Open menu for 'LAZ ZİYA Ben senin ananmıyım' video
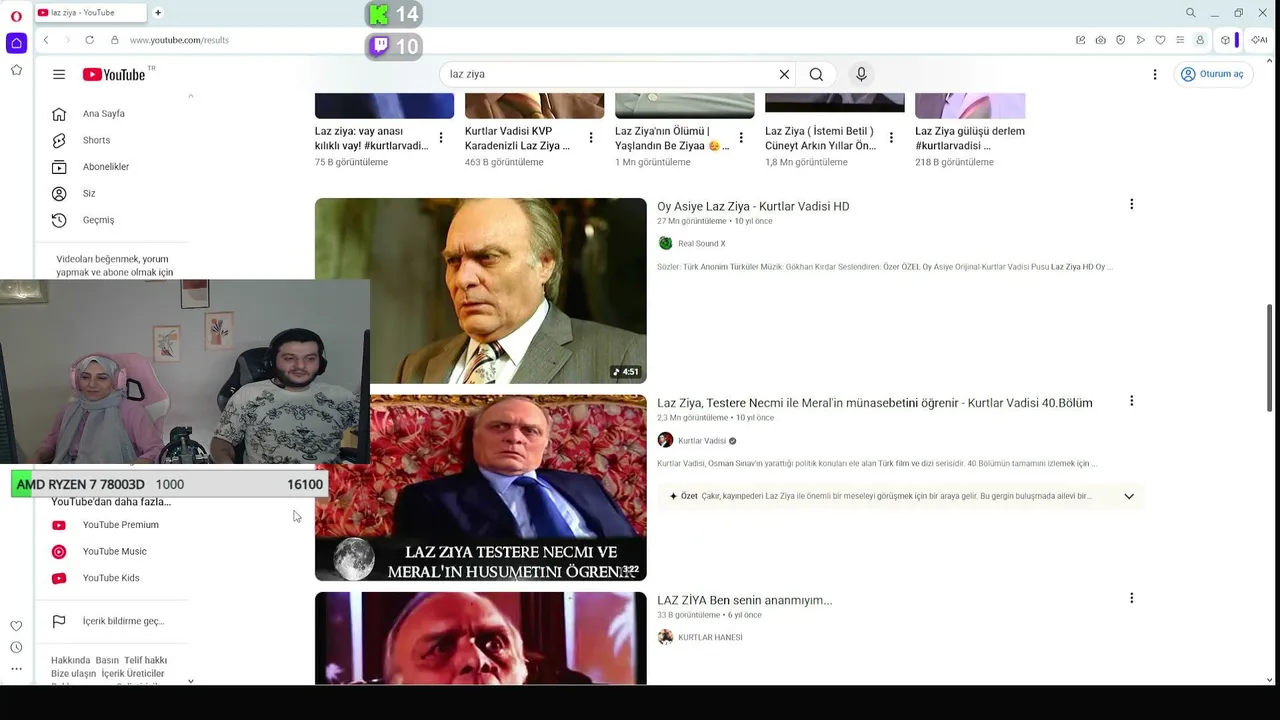1280x720 pixels. (1131, 598)
